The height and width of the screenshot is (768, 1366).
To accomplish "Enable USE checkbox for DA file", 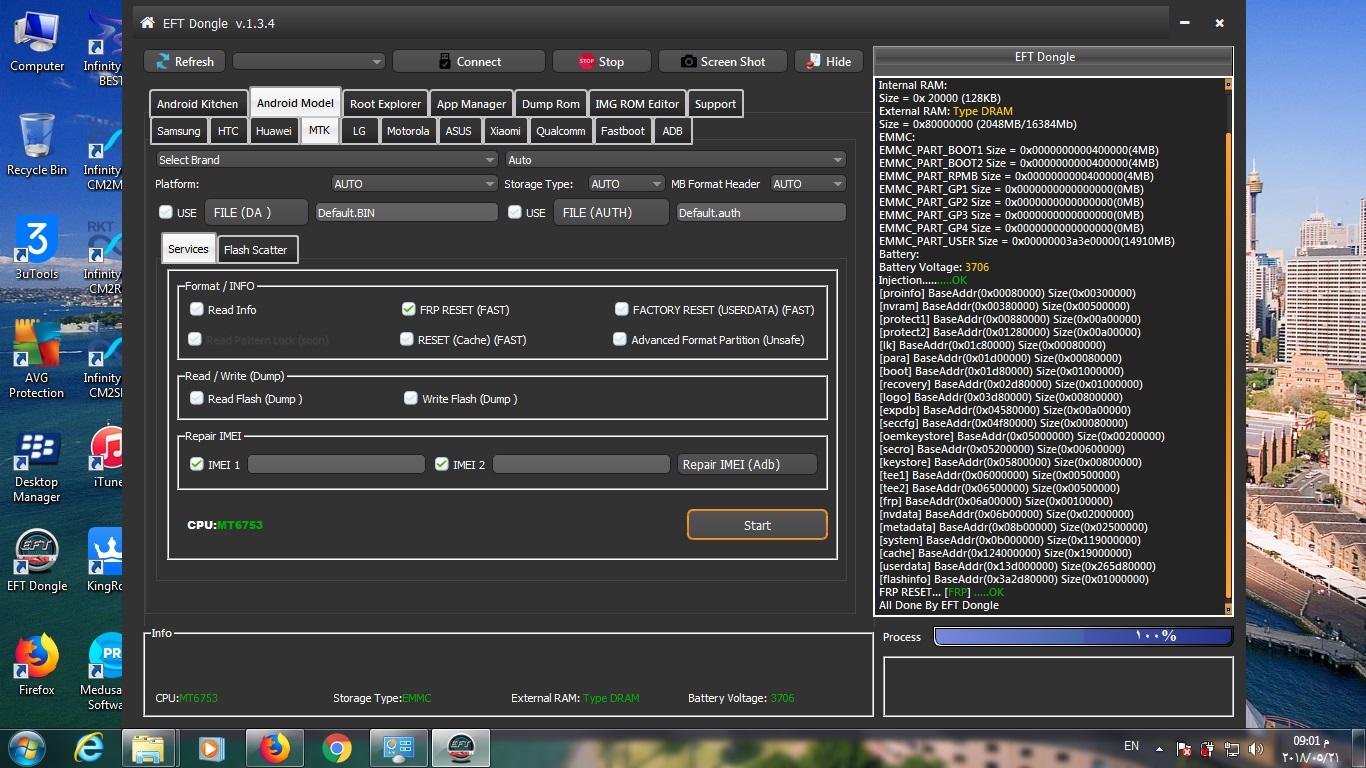I will coord(166,212).
